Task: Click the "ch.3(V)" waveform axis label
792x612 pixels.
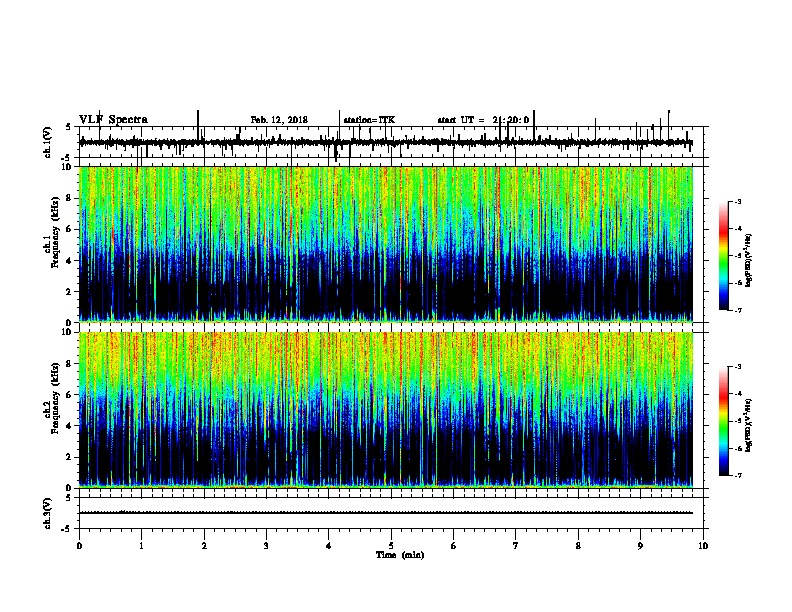Action: pos(48,513)
